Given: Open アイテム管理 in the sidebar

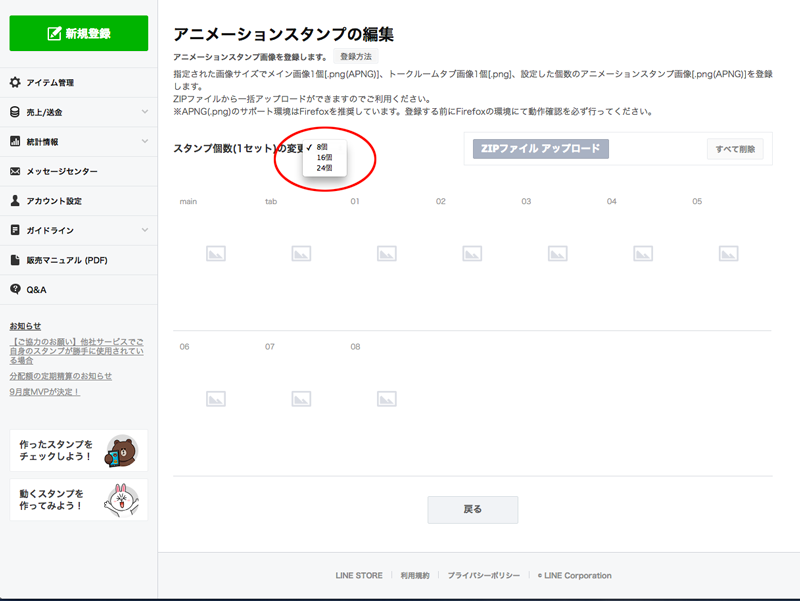Looking at the screenshot, I should (50, 83).
